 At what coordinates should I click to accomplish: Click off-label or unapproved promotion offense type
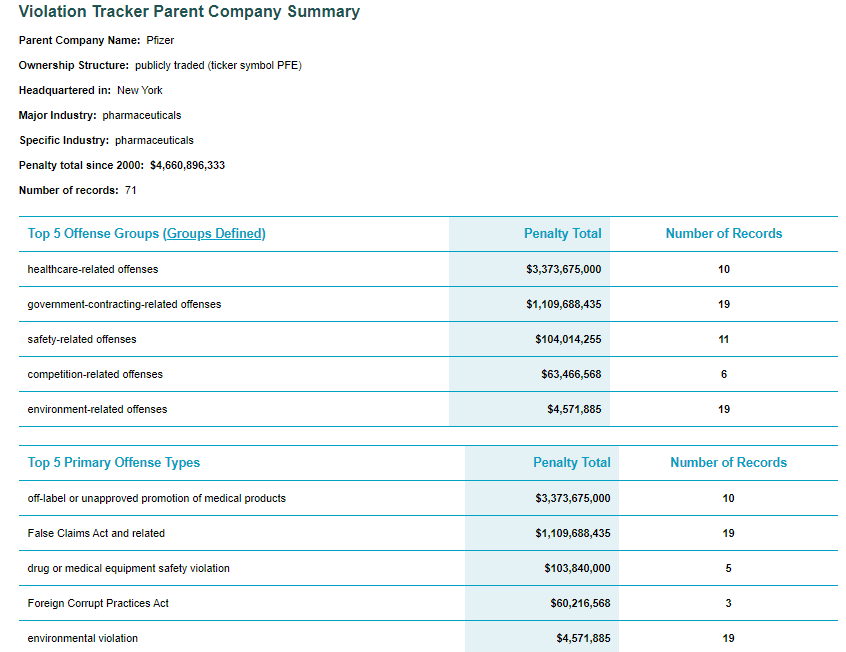[x=156, y=498]
